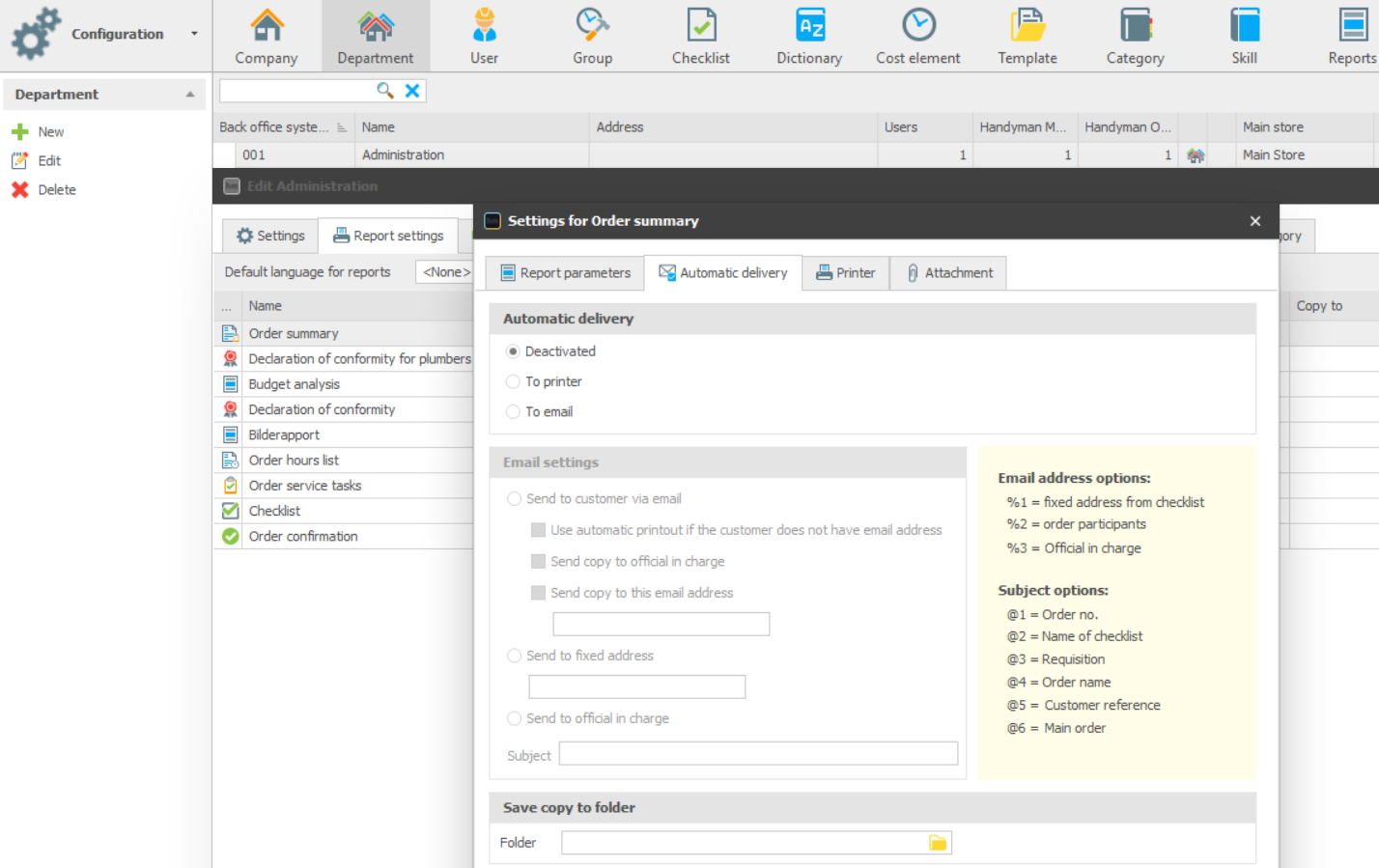
Task: Open the Checklist section in the toolbar
Action: pos(701,37)
